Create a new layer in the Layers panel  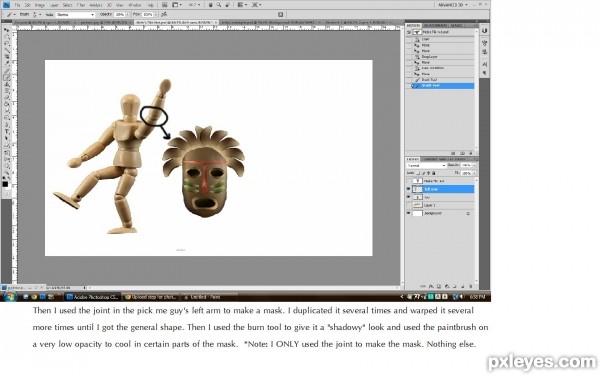tap(462, 286)
